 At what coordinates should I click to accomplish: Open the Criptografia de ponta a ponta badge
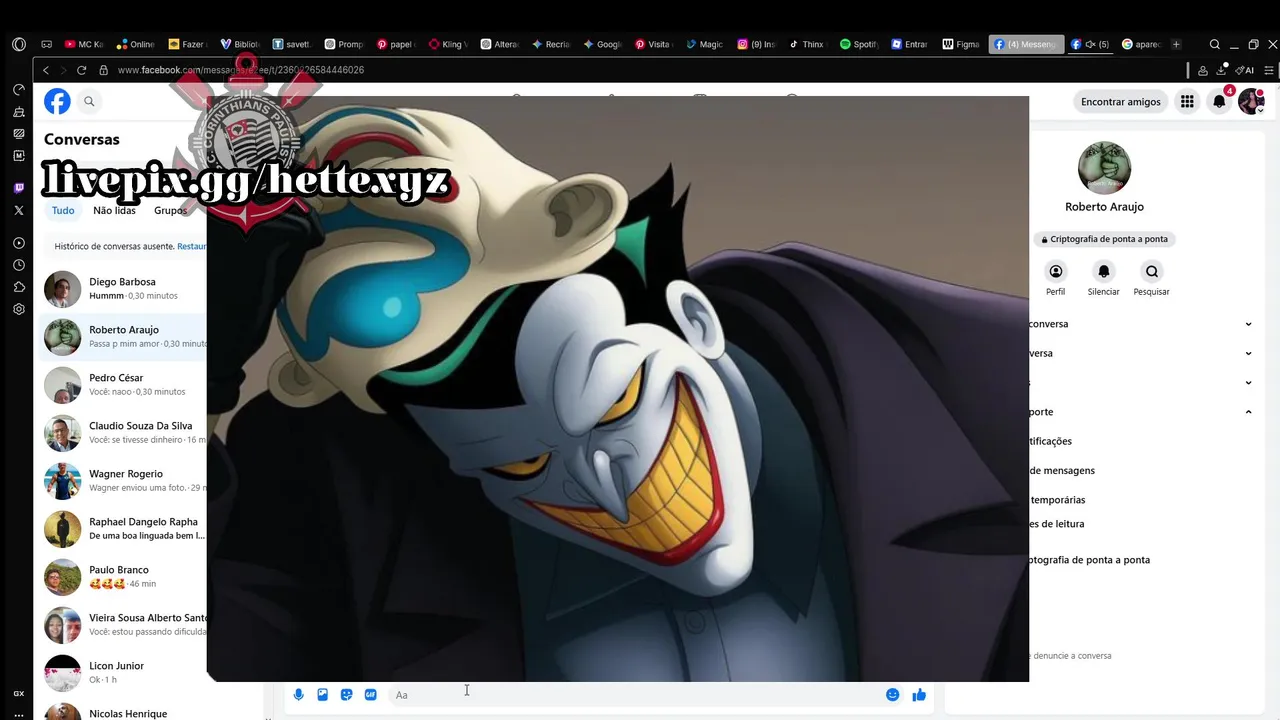(x=1104, y=239)
